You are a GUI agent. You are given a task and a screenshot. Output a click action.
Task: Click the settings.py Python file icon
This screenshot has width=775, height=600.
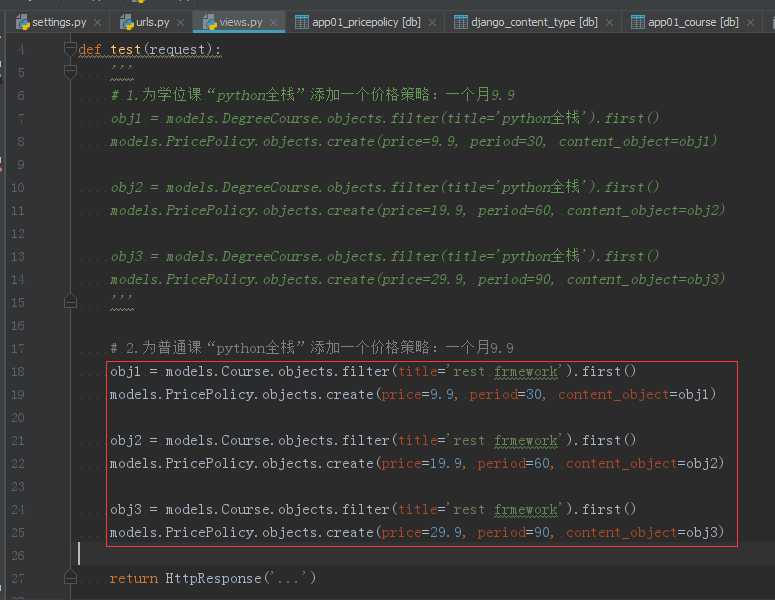tap(22, 22)
